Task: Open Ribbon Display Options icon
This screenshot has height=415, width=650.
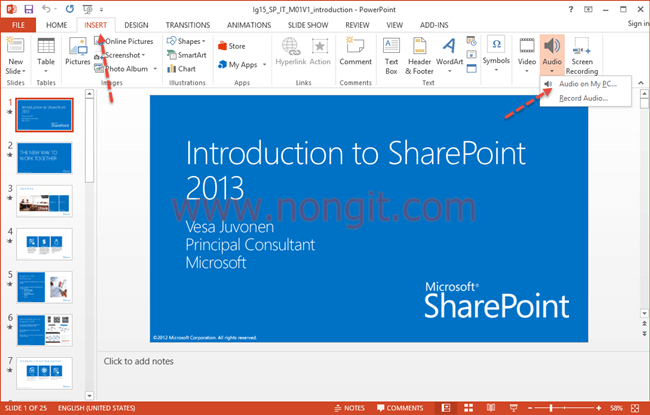Action: click(588, 9)
